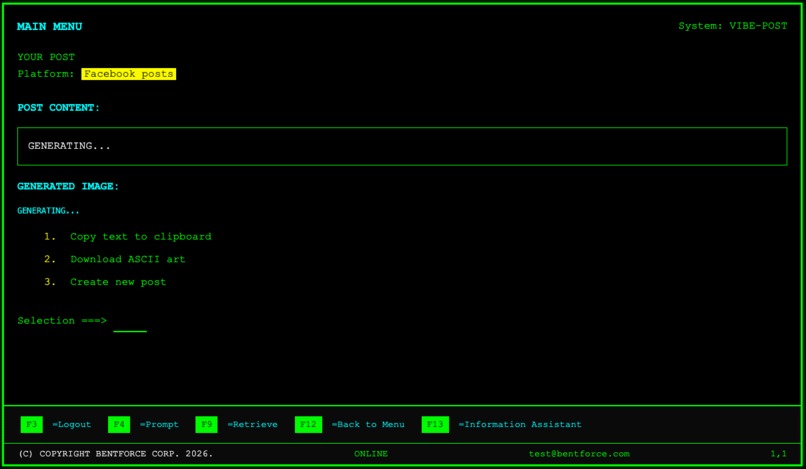Click the GENERATING... status under Generated Image
The width and height of the screenshot is (806, 469).
48,210
